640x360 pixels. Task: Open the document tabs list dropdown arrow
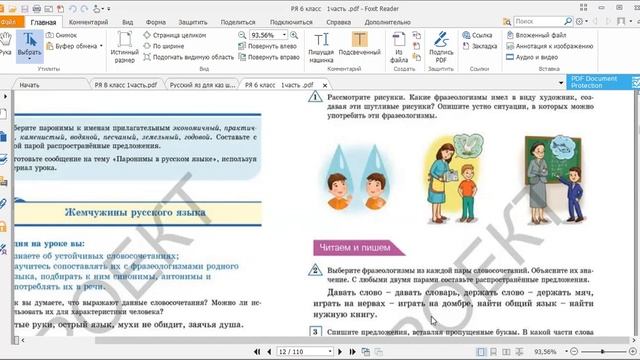tap(561, 83)
